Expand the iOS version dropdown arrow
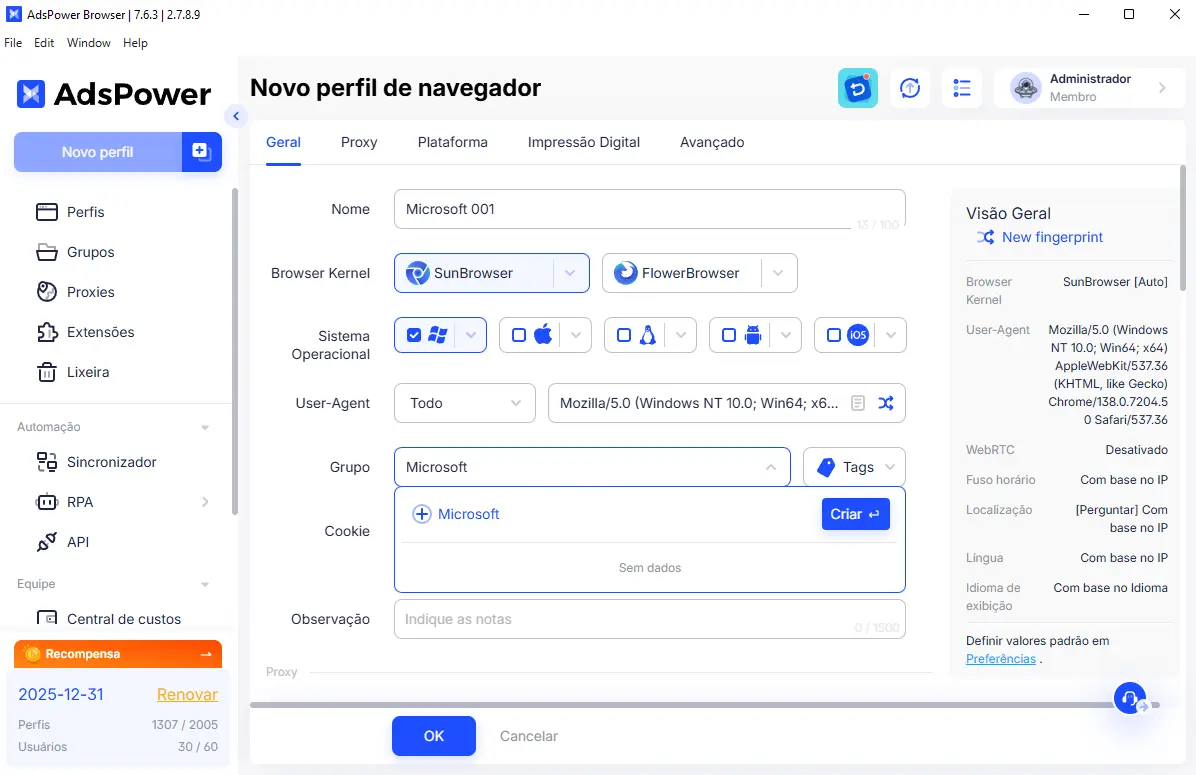This screenshot has height=775, width=1196. point(891,335)
